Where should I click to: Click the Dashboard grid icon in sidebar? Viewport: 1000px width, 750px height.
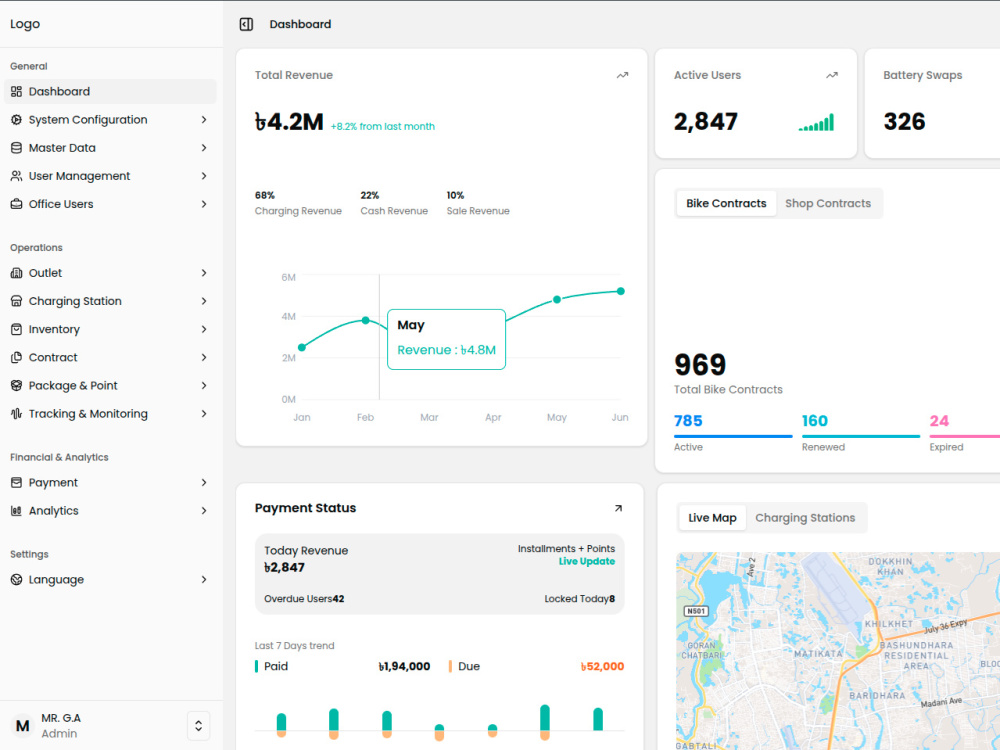(17, 91)
